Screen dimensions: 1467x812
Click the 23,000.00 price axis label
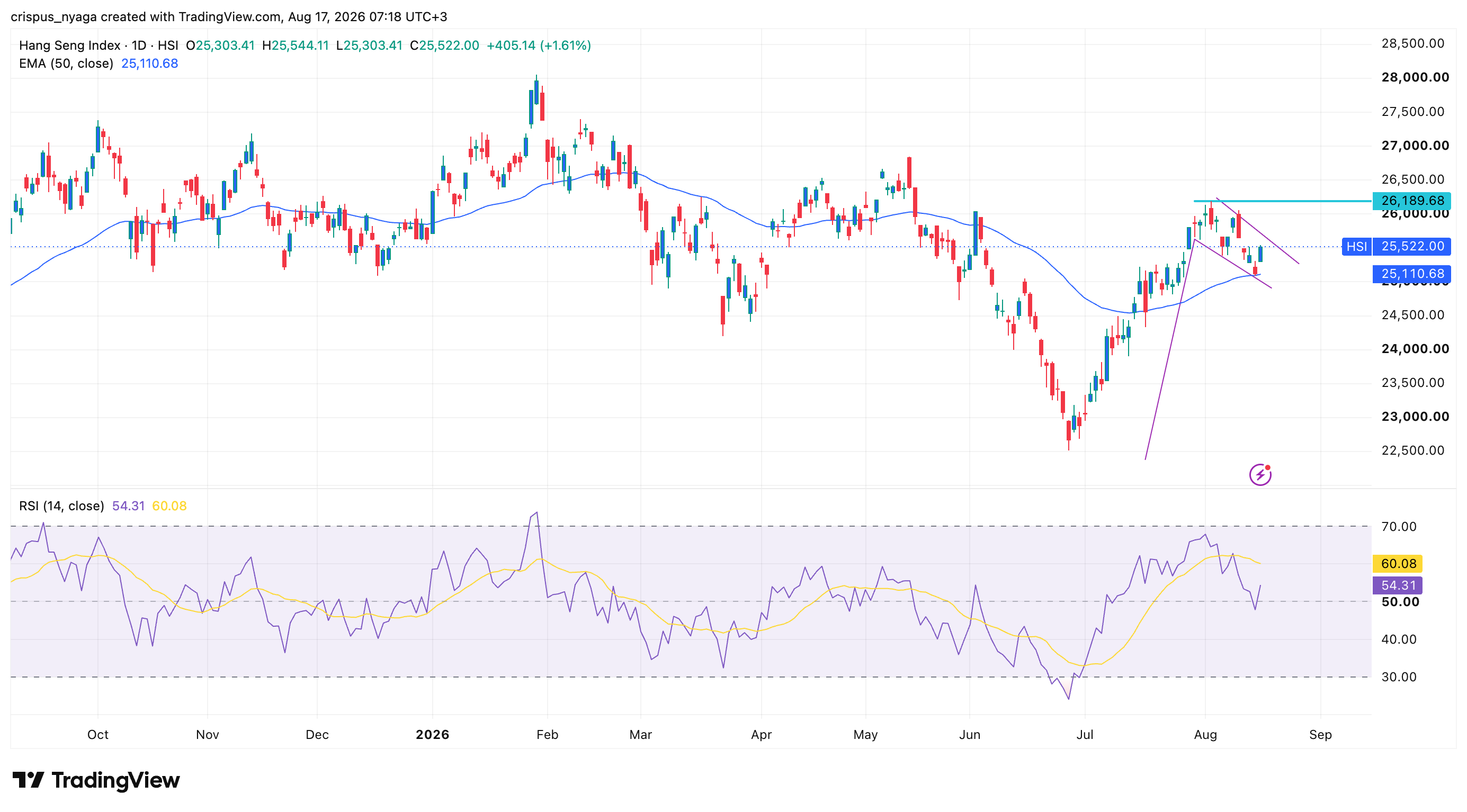point(1415,417)
